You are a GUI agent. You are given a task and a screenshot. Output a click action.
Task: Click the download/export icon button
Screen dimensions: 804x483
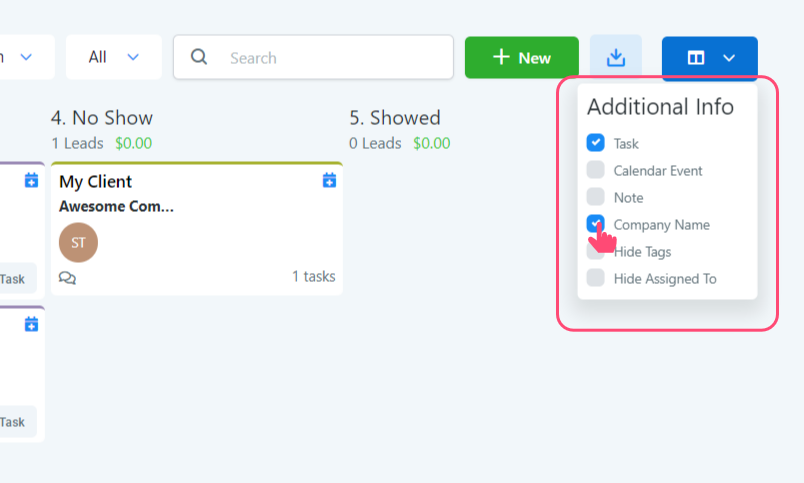tap(616, 58)
